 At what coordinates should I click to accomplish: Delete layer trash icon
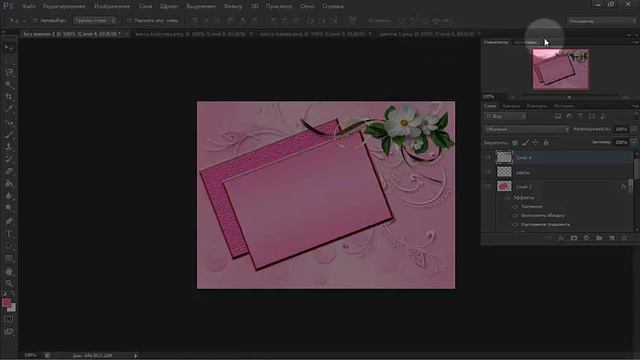click(624, 238)
